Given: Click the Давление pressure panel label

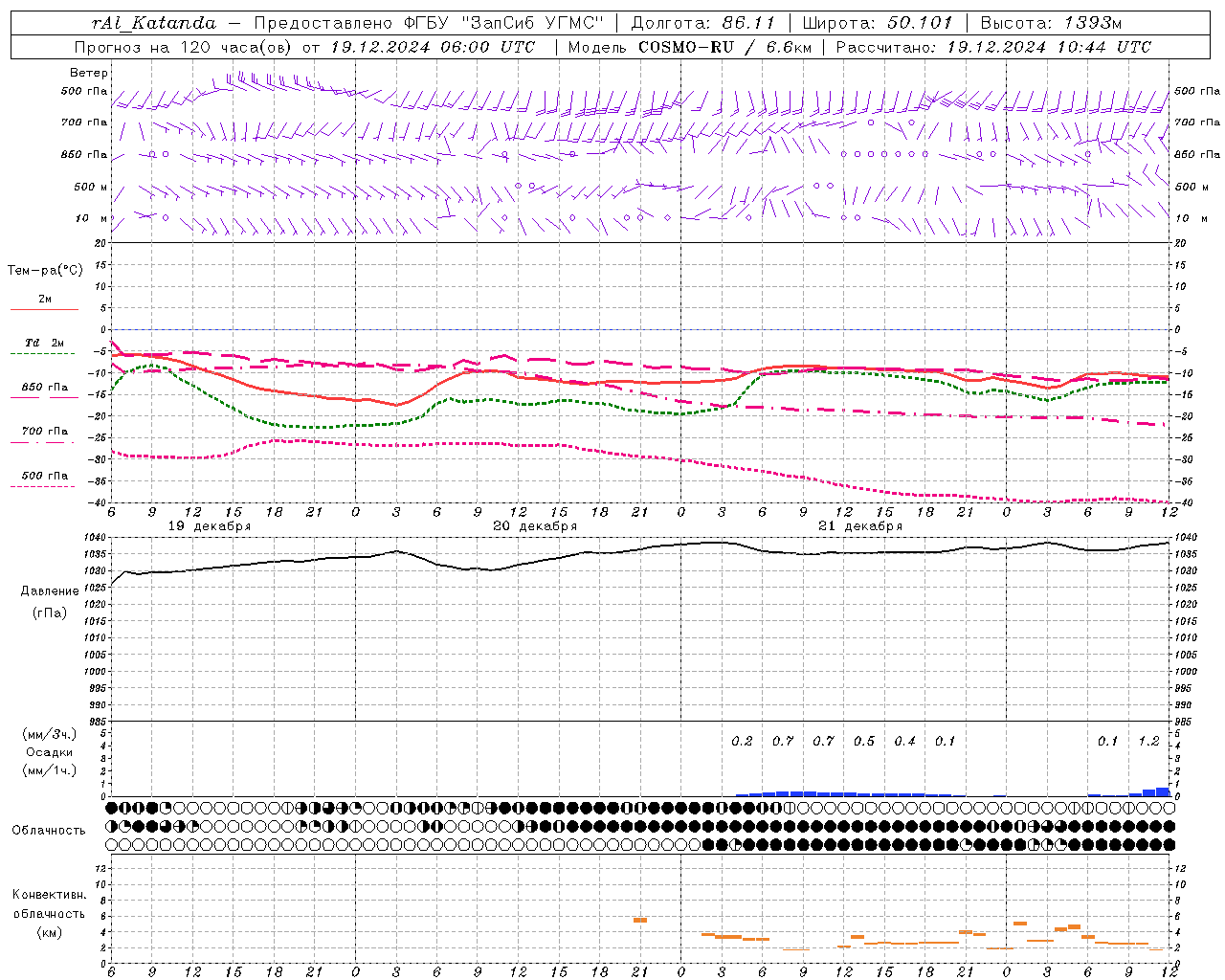Looking at the screenshot, I should click(x=50, y=591).
